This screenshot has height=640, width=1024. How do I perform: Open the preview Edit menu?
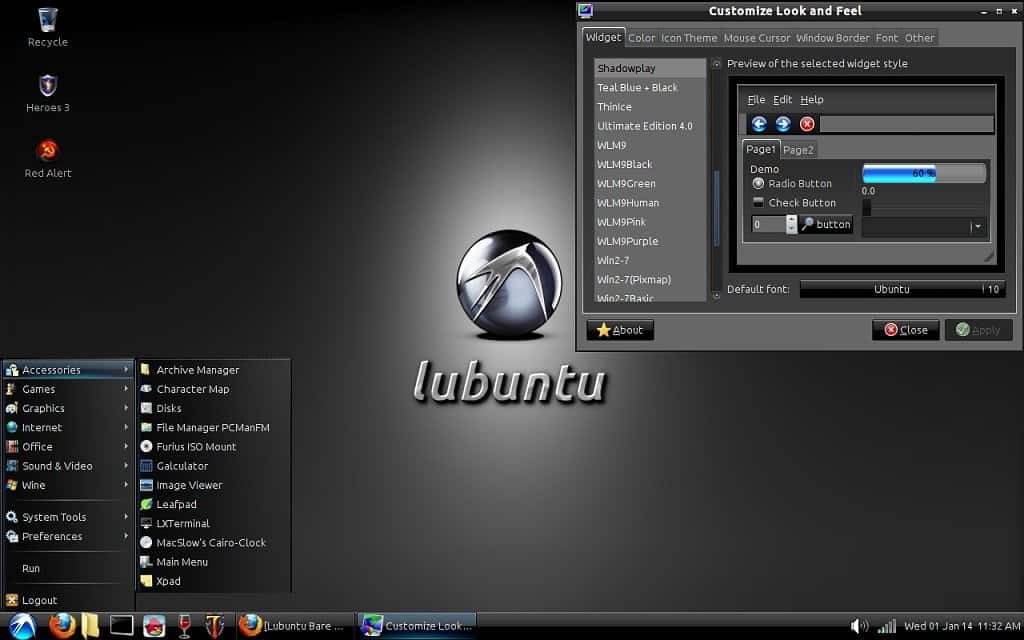tap(782, 99)
